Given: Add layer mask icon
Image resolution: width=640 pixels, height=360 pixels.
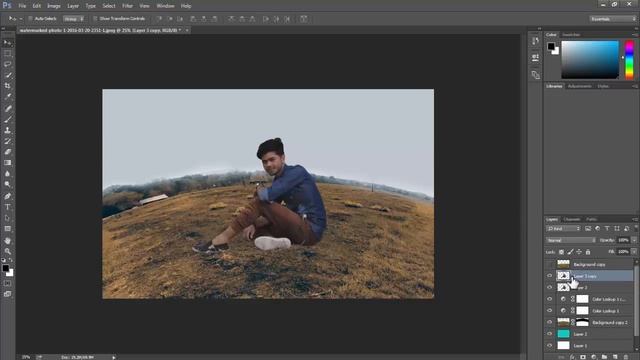Looking at the screenshot, I should (x=583, y=357).
